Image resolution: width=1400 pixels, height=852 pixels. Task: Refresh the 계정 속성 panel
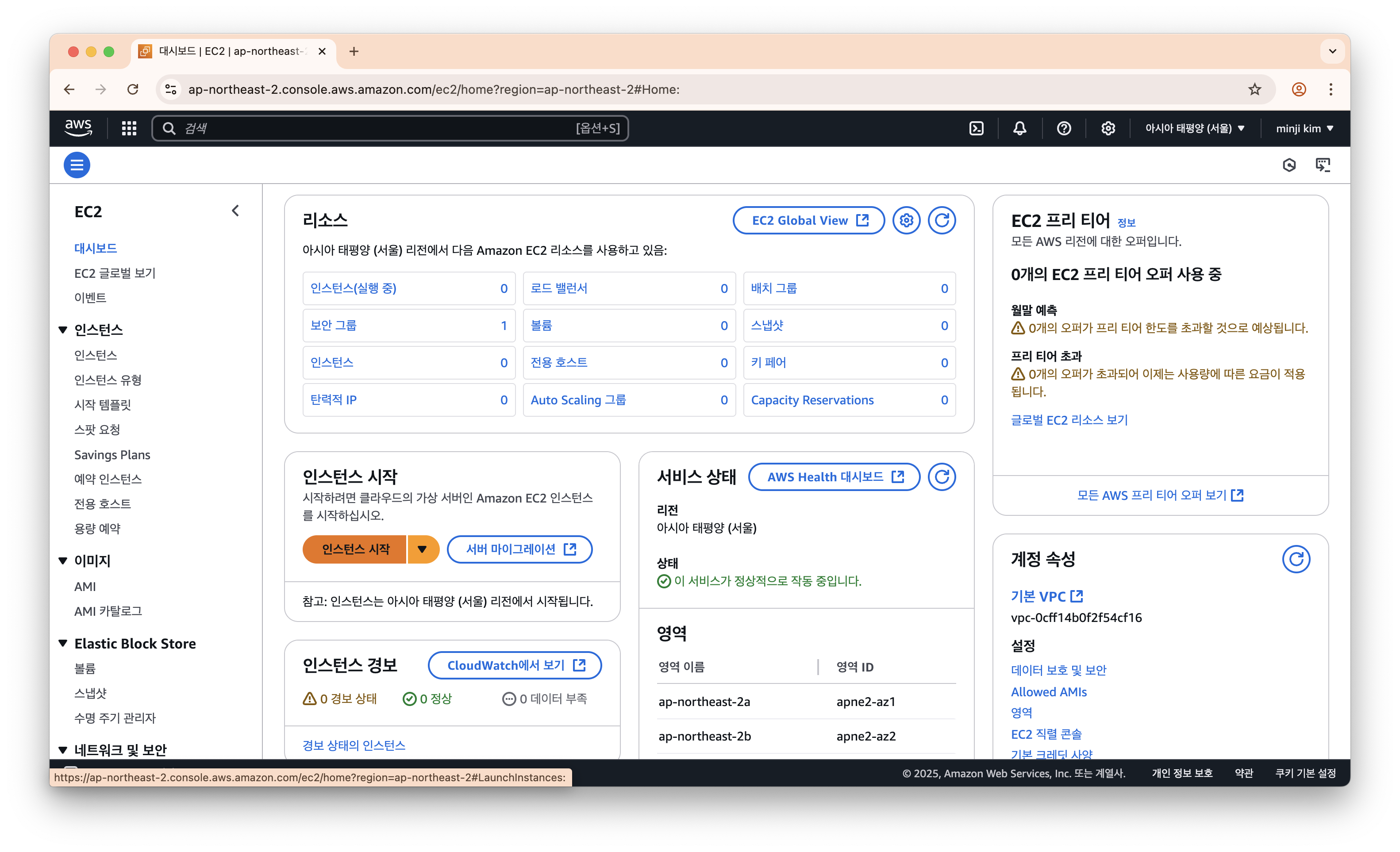(x=1296, y=560)
